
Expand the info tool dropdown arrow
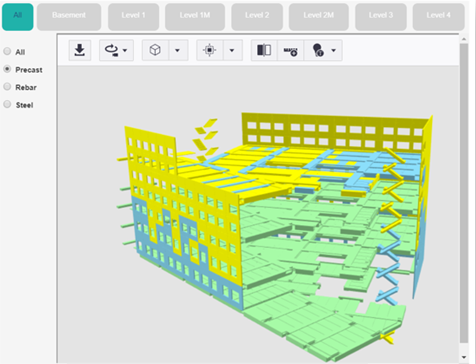click(x=334, y=50)
